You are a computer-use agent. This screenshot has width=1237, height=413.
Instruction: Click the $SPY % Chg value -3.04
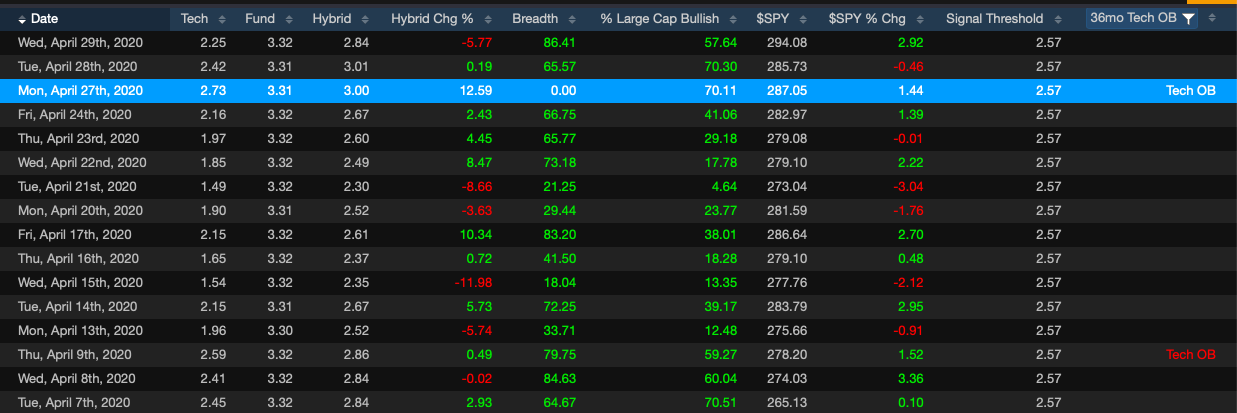tap(907, 187)
